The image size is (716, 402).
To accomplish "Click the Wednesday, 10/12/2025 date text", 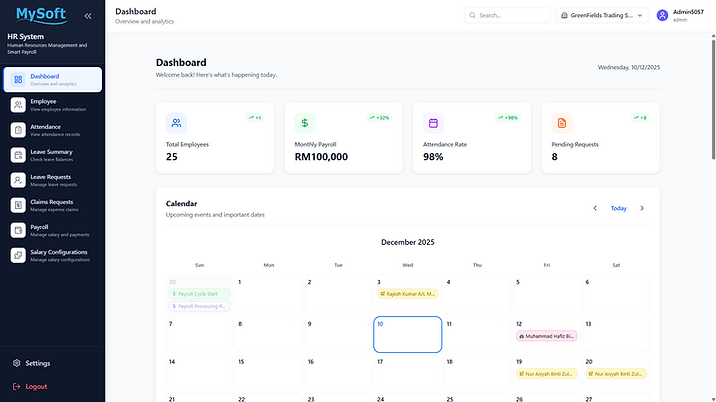I will pos(629,67).
